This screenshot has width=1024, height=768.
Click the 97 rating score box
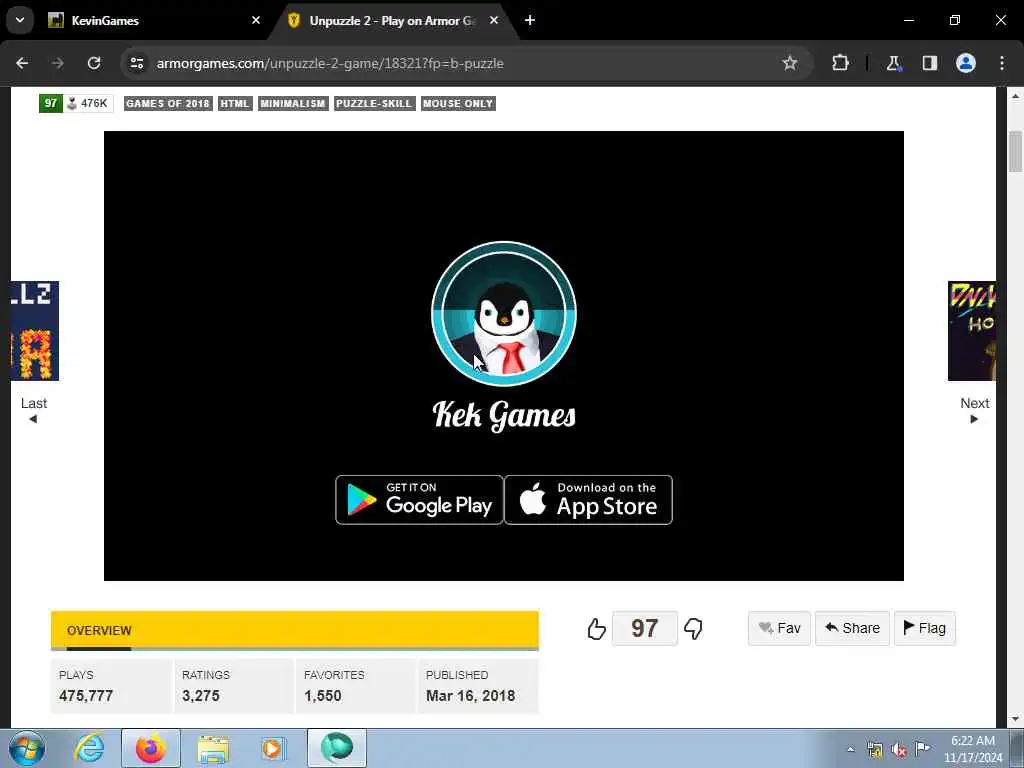pyautogui.click(x=645, y=628)
